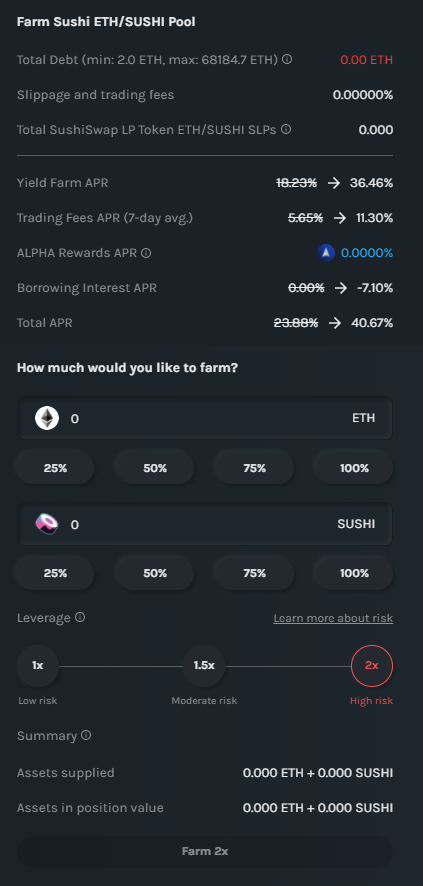Click the ALPHA token logo icon
423x886 pixels.
click(x=326, y=253)
